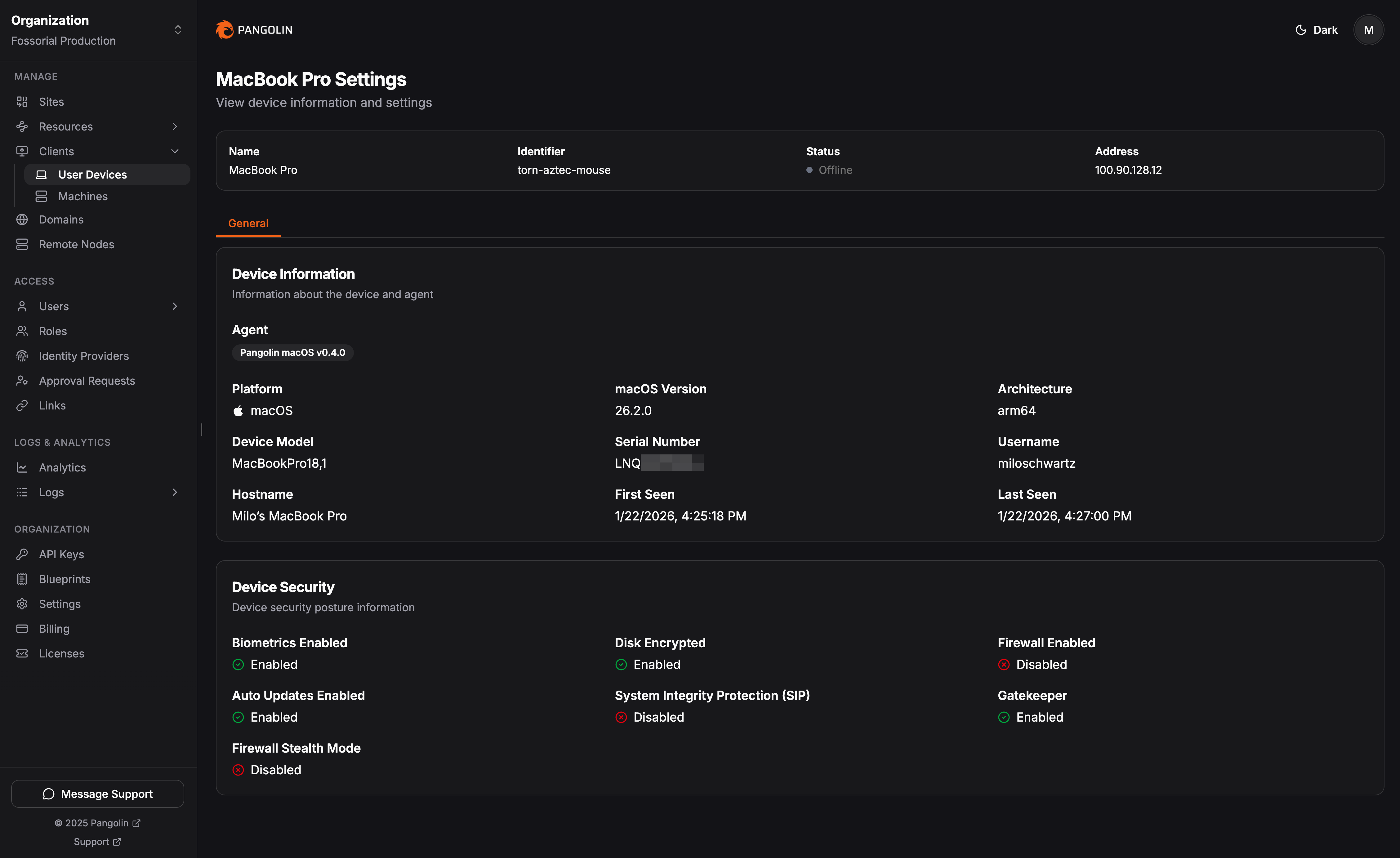Click the Sites grid icon in sidebar

[22, 102]
